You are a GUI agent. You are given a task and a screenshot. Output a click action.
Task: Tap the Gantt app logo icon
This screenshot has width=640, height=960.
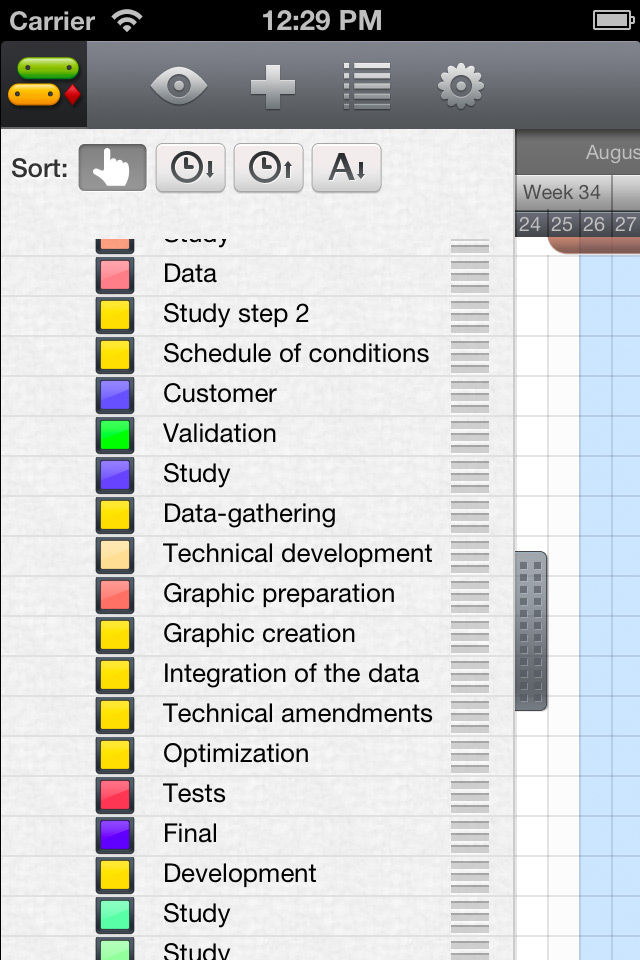point(44,84)
